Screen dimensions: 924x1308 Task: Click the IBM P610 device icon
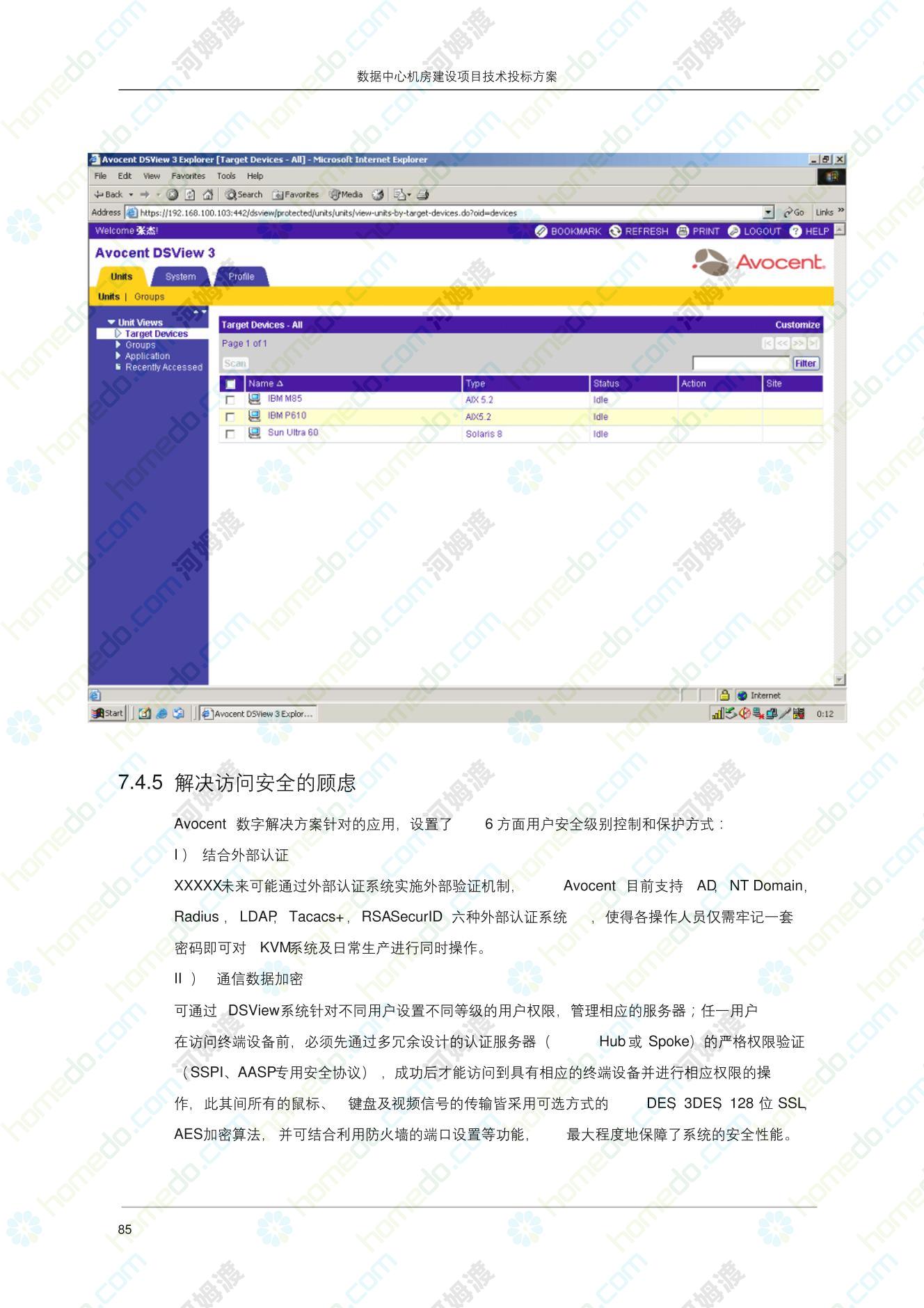pos(255,416)
